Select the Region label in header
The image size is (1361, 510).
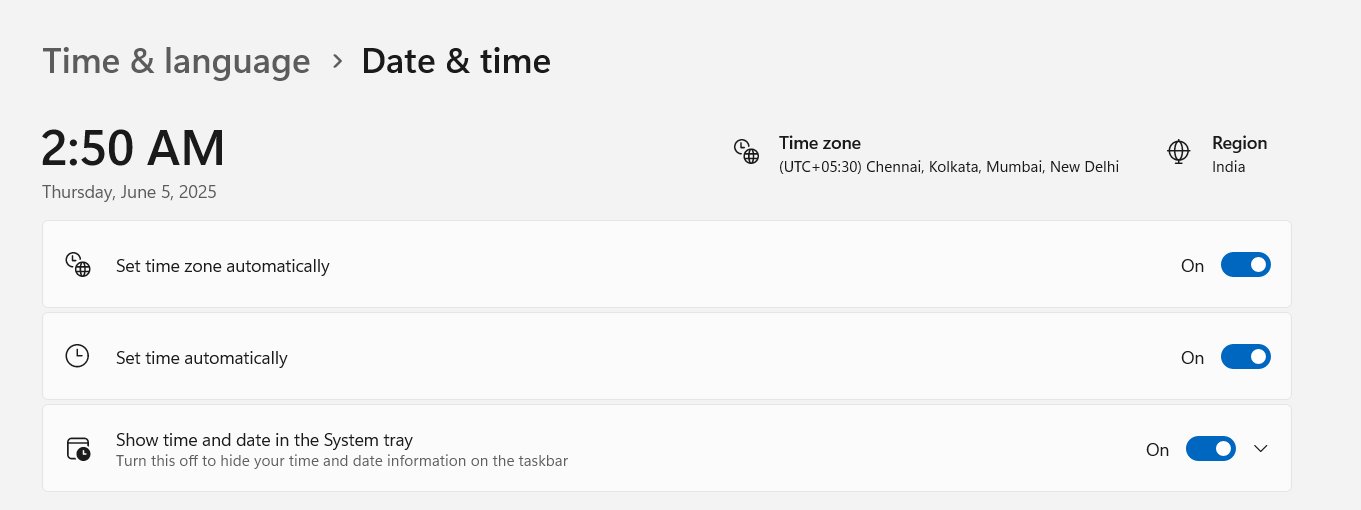[1239, 143]
